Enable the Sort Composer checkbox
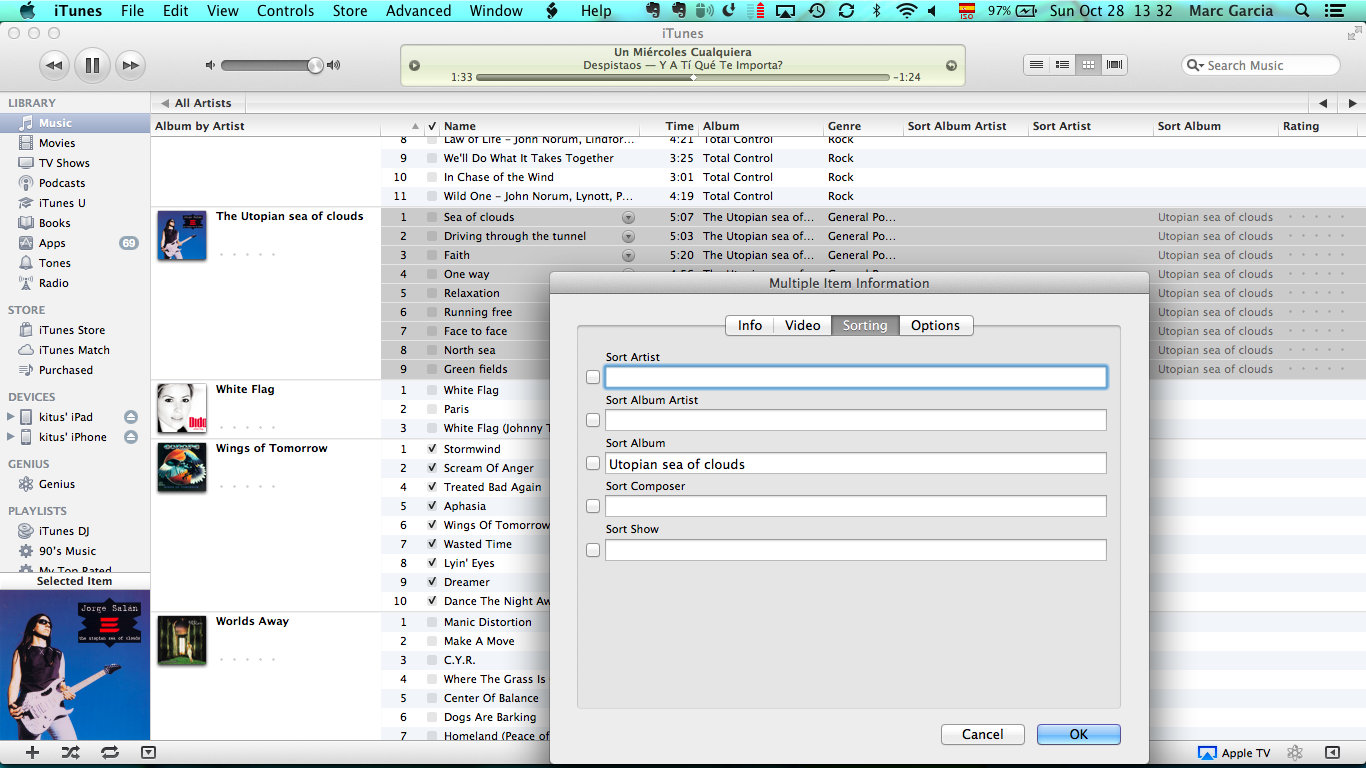 [593, 506]
